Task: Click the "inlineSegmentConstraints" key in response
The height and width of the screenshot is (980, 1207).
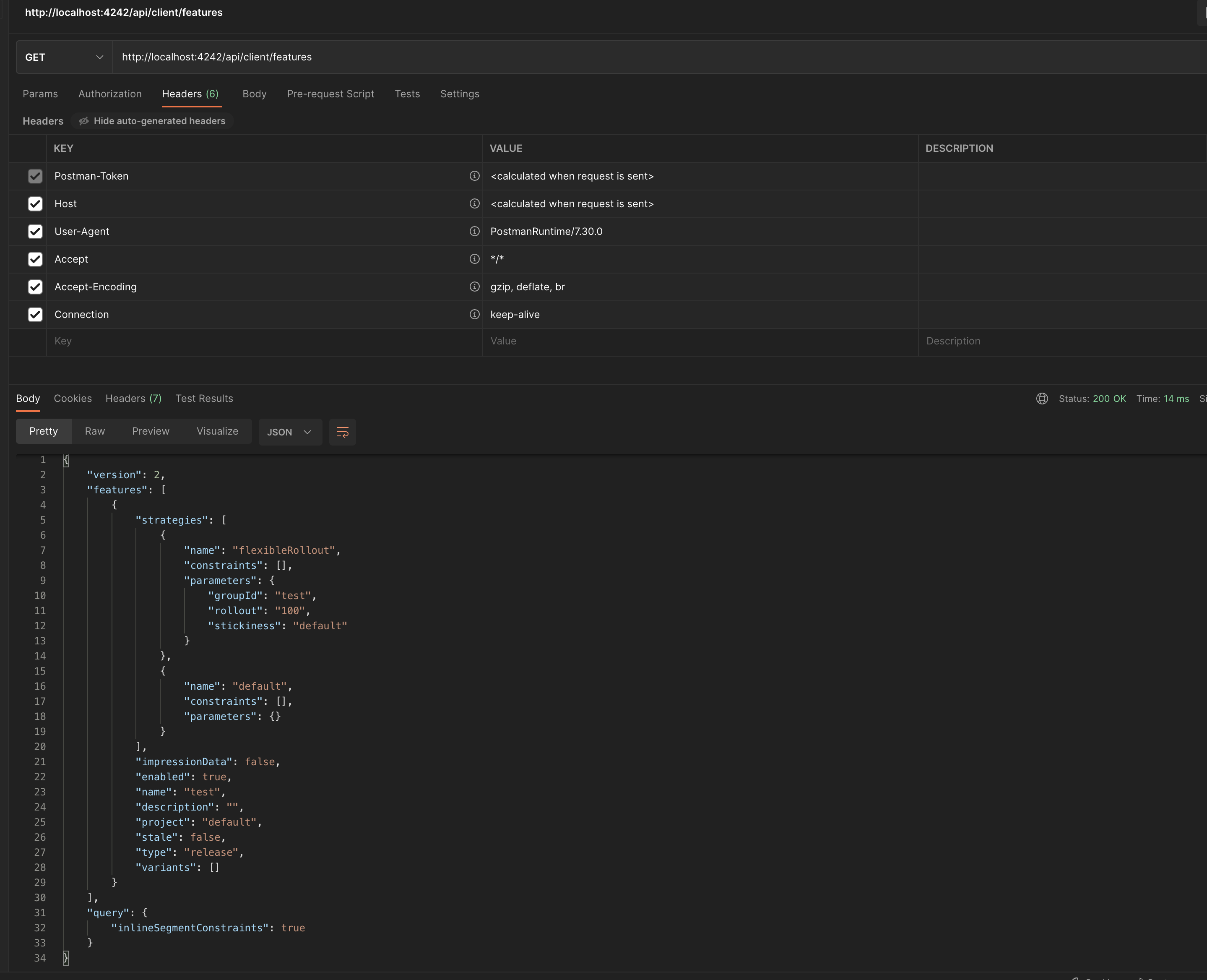Action: [190, 928]
